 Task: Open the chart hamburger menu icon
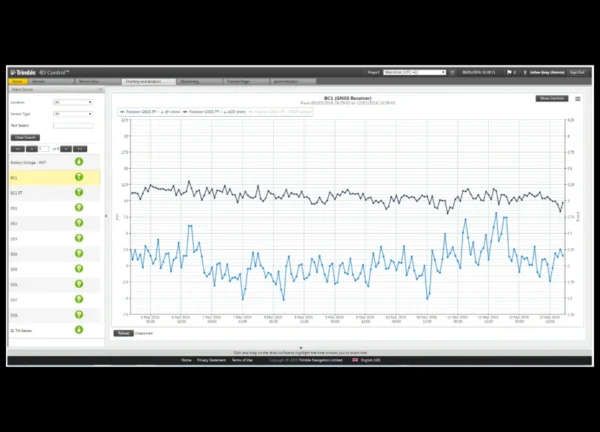[577, 99]
